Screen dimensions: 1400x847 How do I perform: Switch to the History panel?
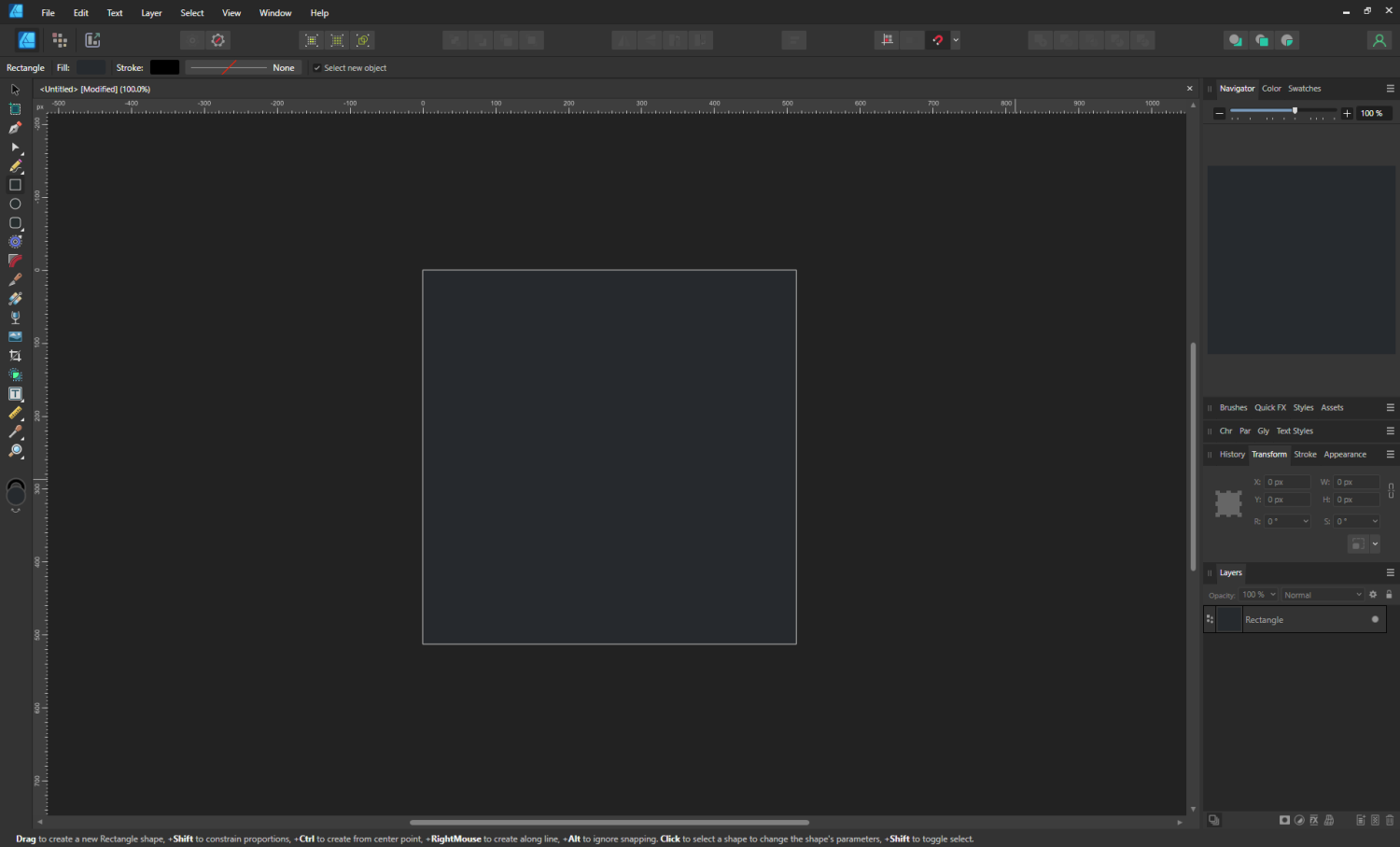pos(1233,454)
